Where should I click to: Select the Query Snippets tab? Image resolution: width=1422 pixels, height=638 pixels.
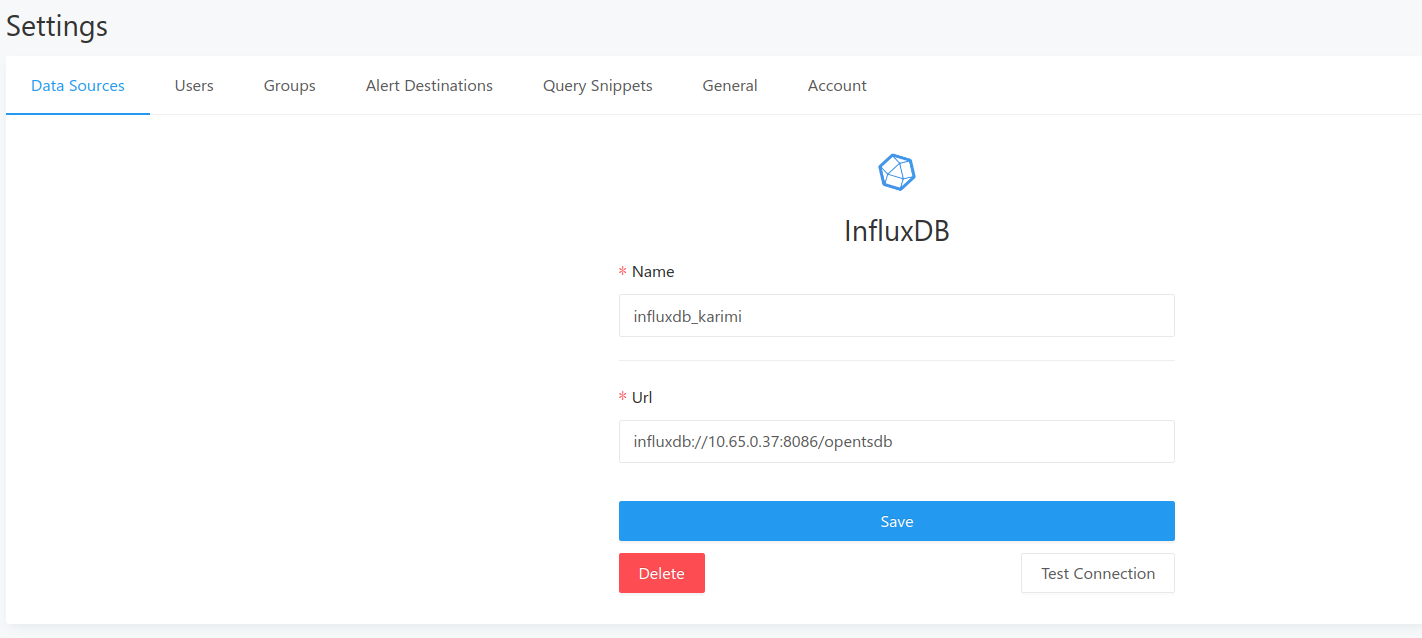coord(598,86)
